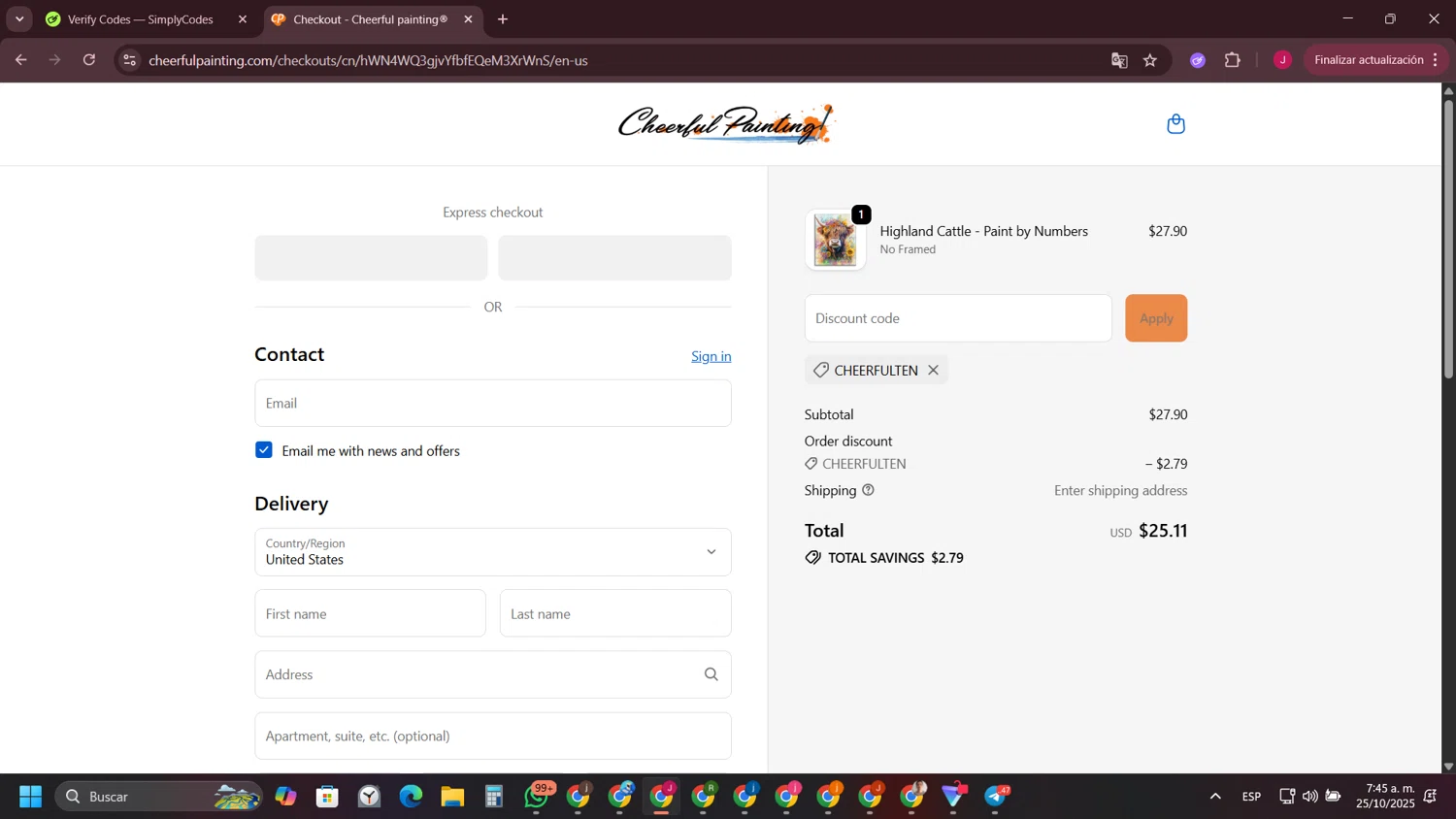This screenshot has height=819, width=1456.
Task: Click the Highland Cattle product thumbnail
Action: coord(835,239)
